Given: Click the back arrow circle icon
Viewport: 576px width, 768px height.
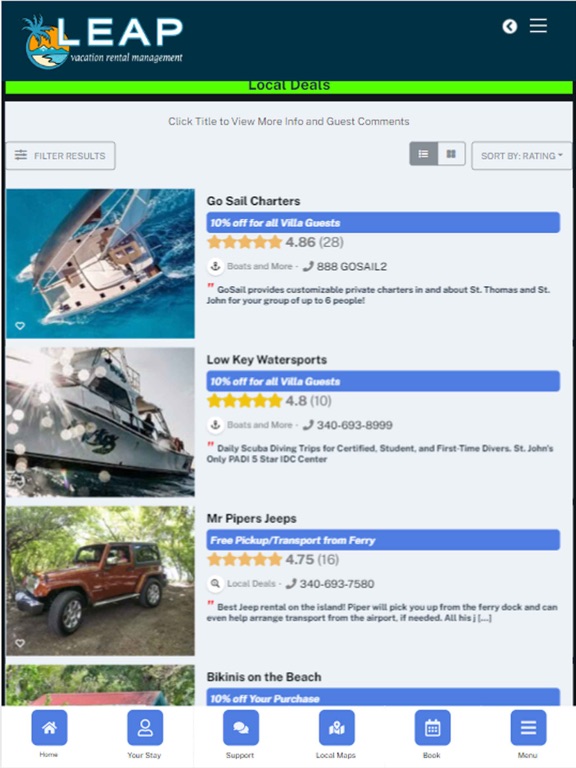Looking at the screenshot, I should click(509, 26).
